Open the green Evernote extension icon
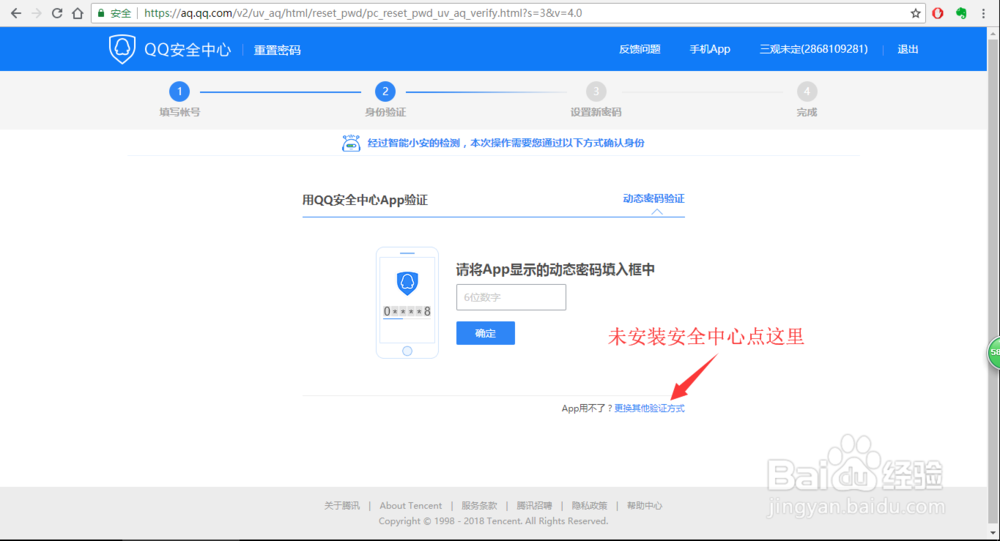 coord(961,13)
